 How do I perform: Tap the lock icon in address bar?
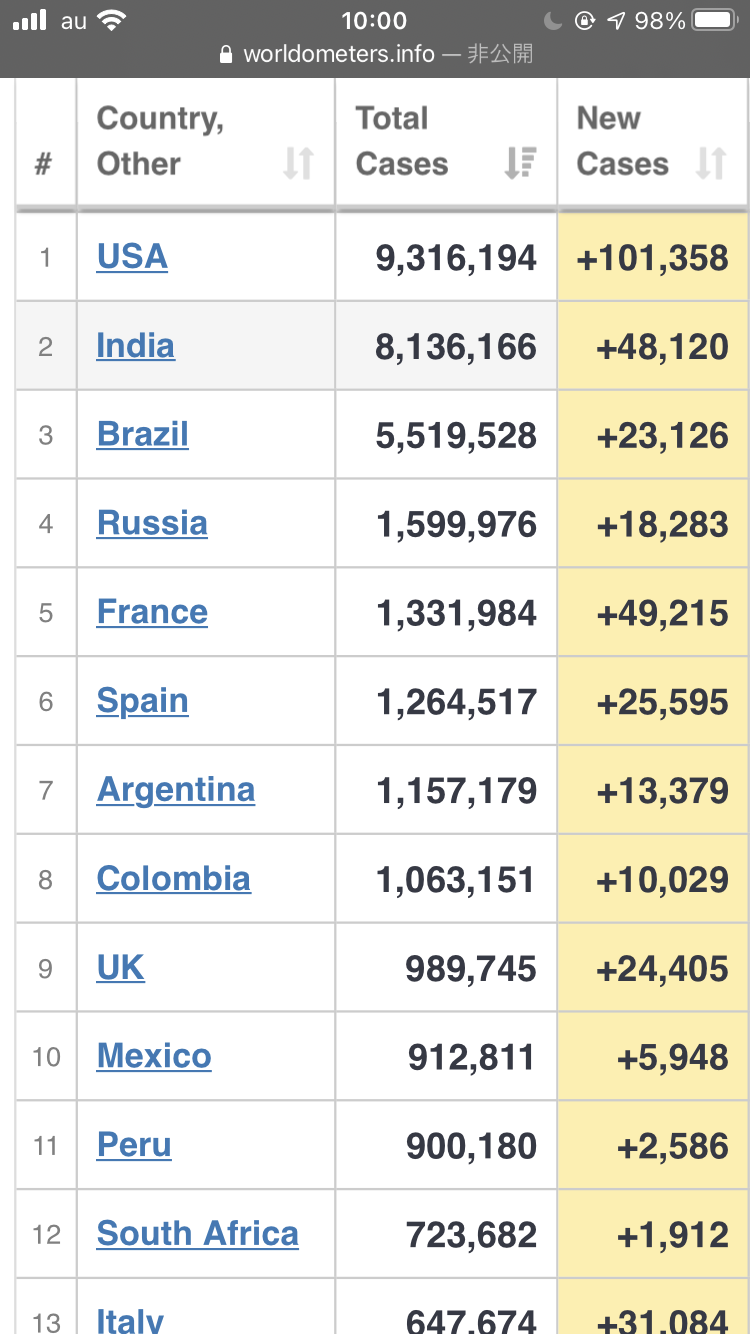[226, 54]
